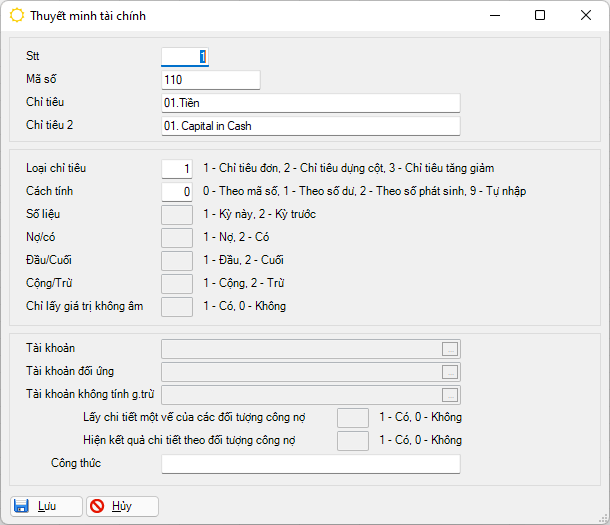Click the Nợ/có value box
The width and height of the screenshot is (610, 525).
(177, 237)
